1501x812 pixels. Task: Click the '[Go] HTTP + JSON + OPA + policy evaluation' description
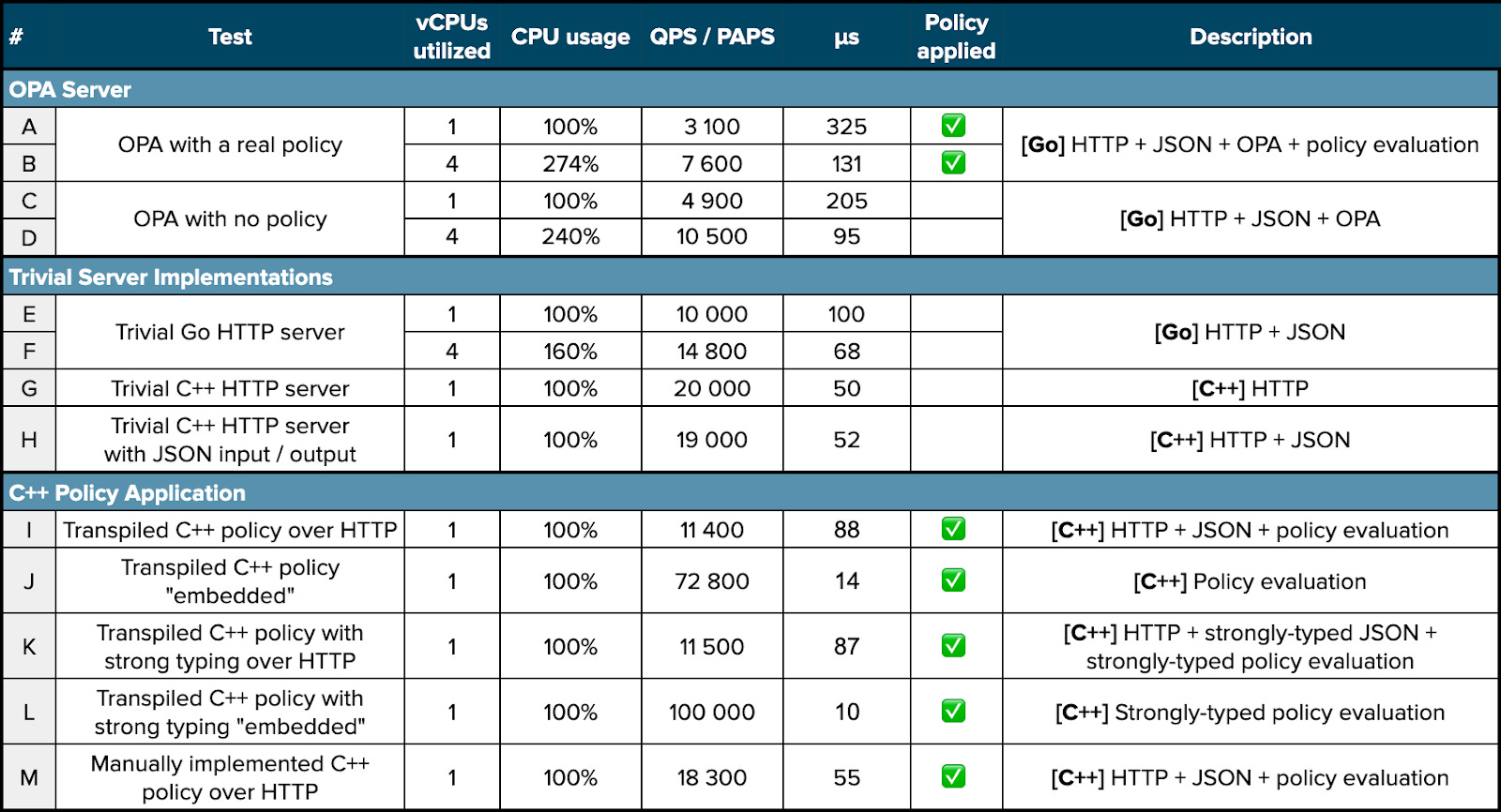pyautogui.click(x=1250, y=144)
